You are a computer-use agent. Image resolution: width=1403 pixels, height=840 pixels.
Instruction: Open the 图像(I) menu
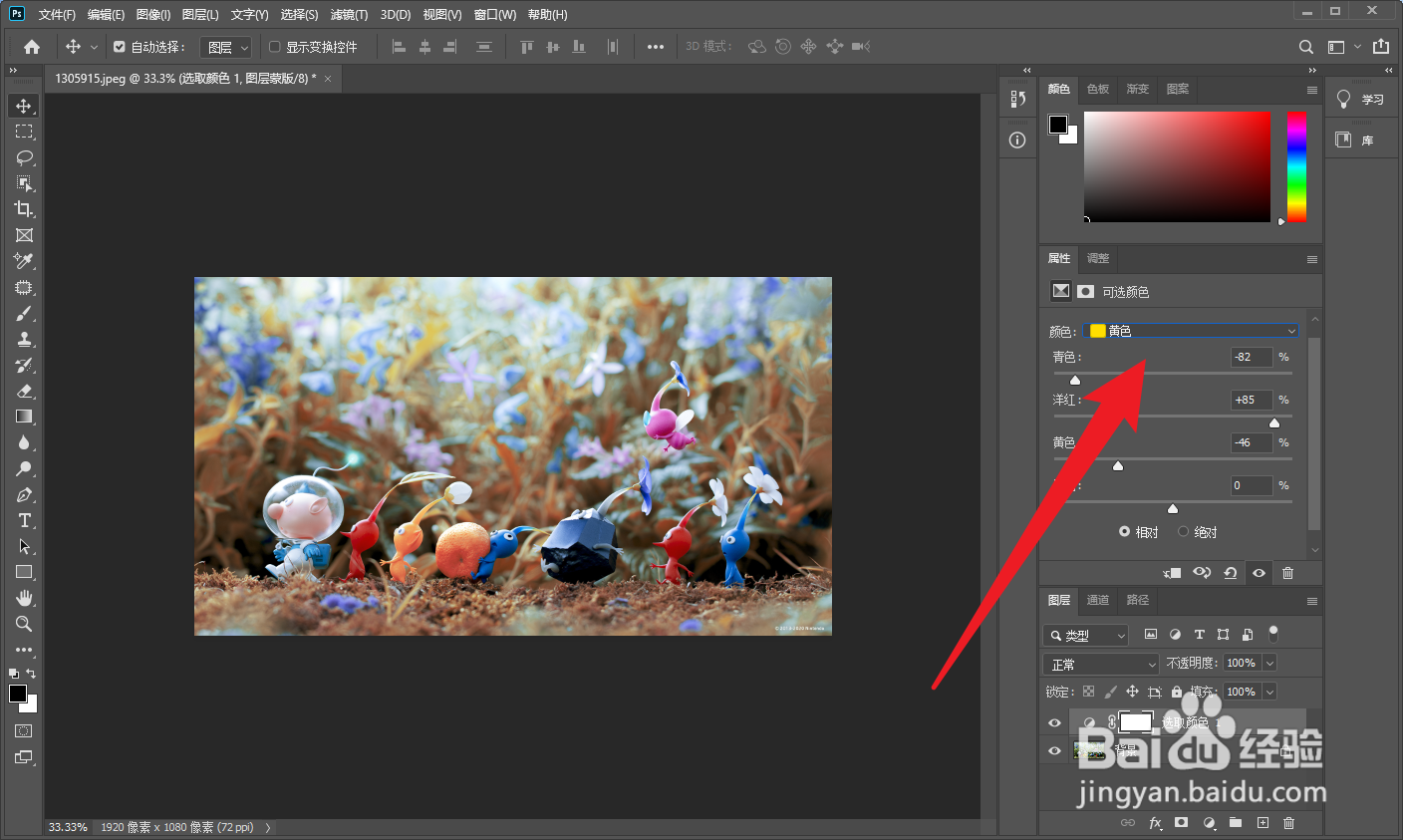pyautogui.click(x=153, y=15)
